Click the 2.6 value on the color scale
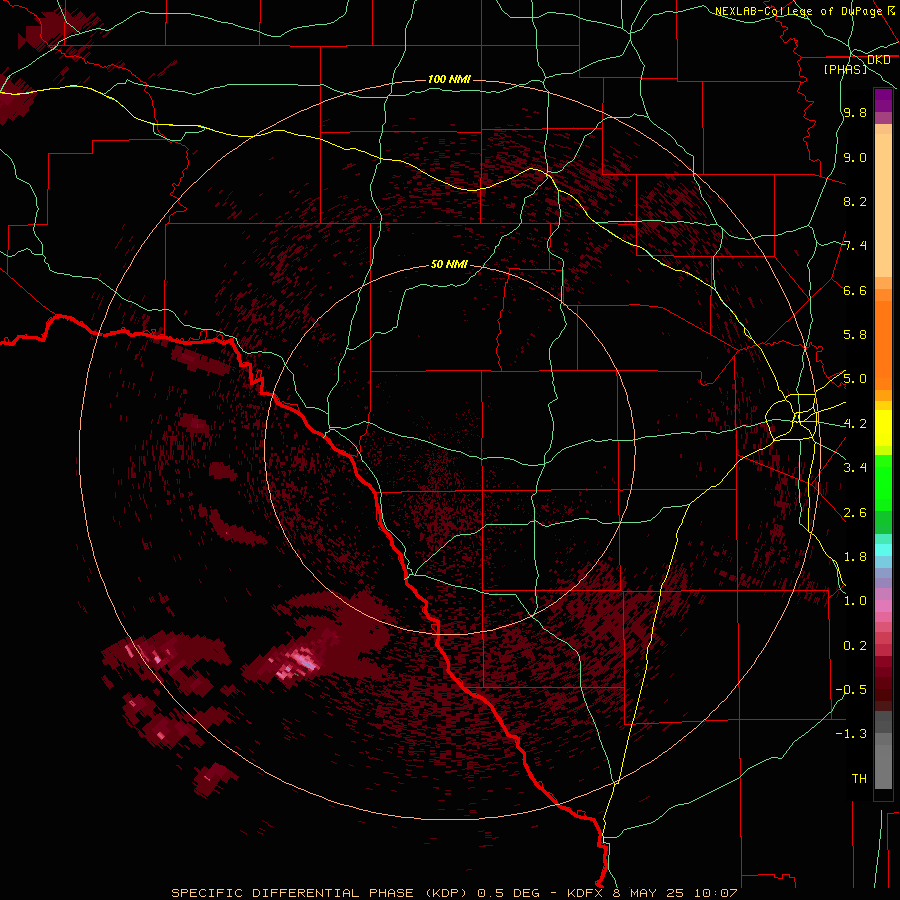This screenshot has height=900, width=900. (855, 513)
